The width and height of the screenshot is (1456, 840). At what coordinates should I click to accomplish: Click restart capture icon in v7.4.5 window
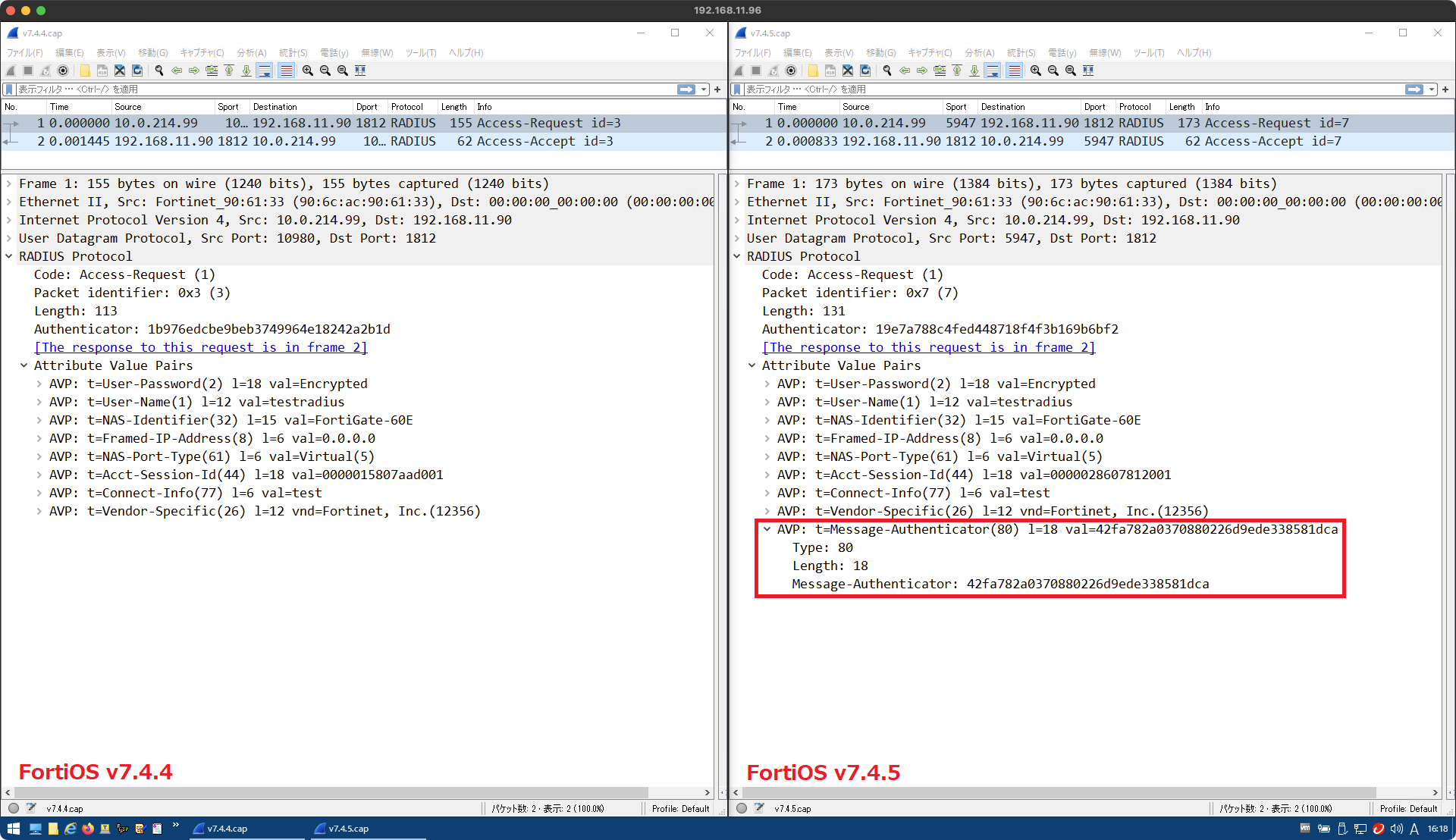pyautogui.click(x=773, y=71)
